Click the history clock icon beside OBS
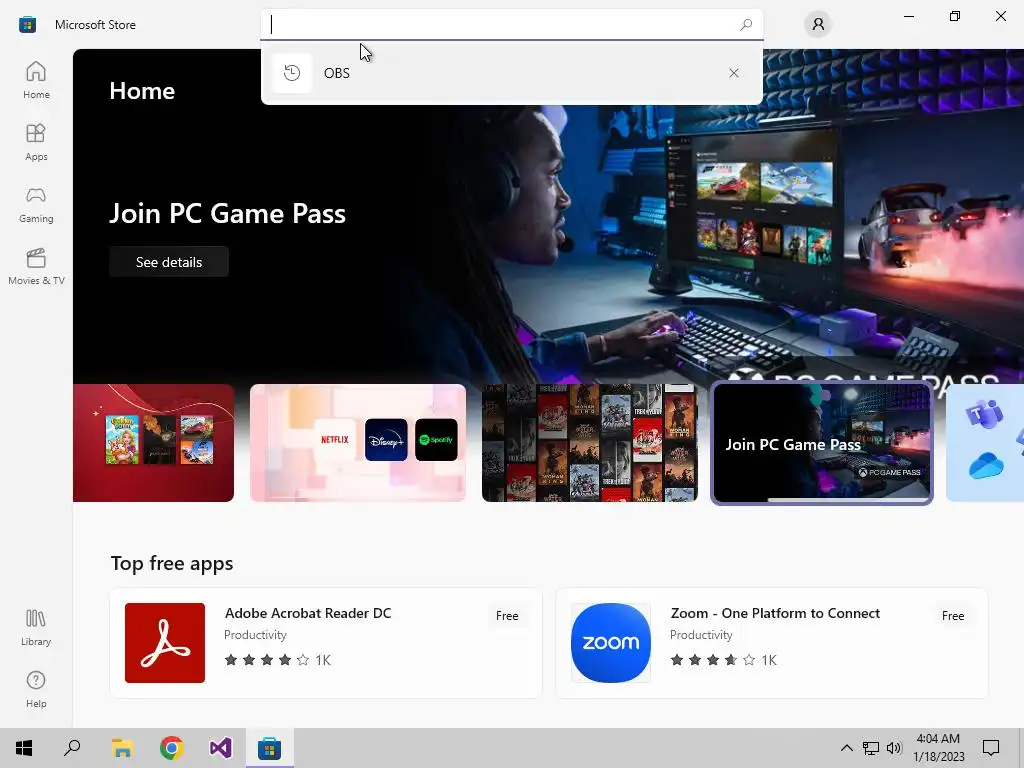 [292, 73]
